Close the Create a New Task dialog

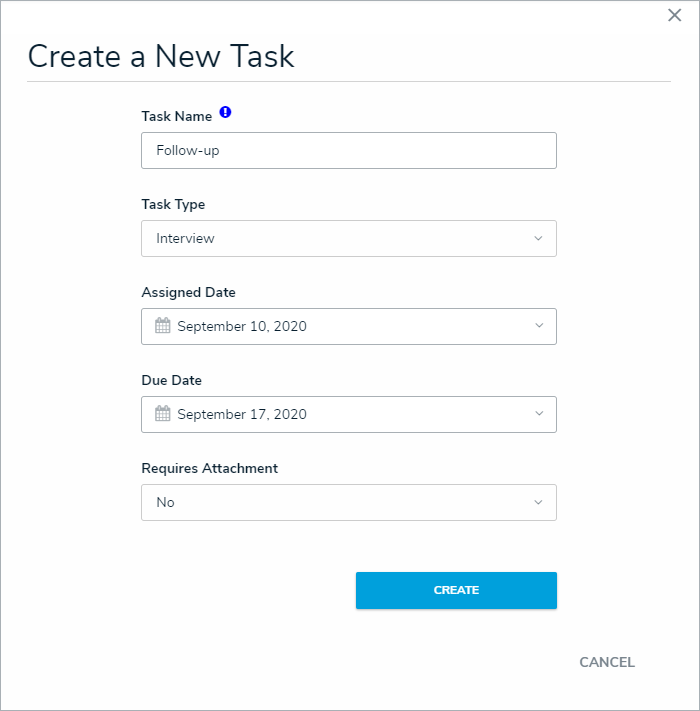pos(675,15)
